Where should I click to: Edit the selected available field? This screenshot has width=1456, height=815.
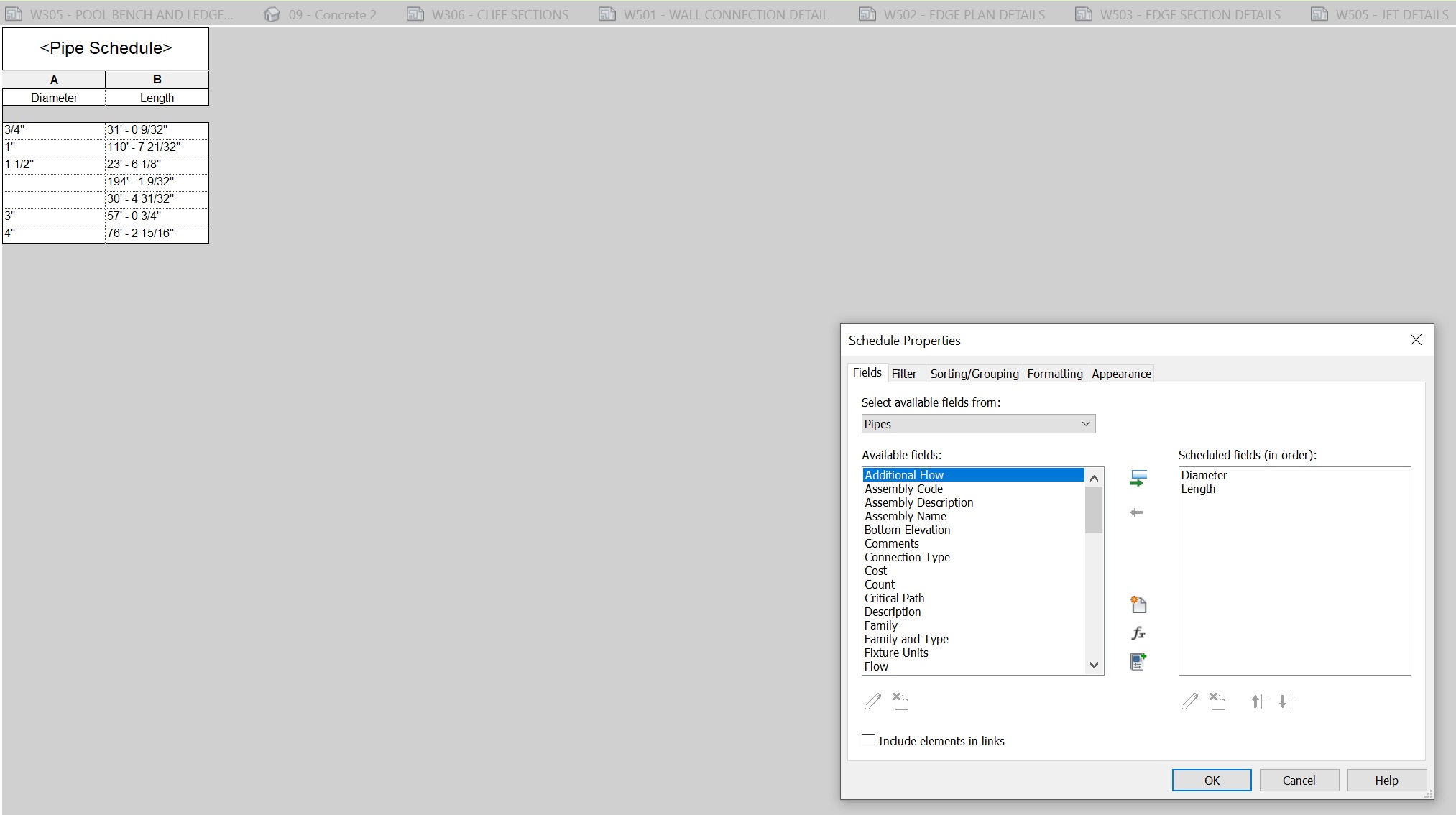point(874,701)
